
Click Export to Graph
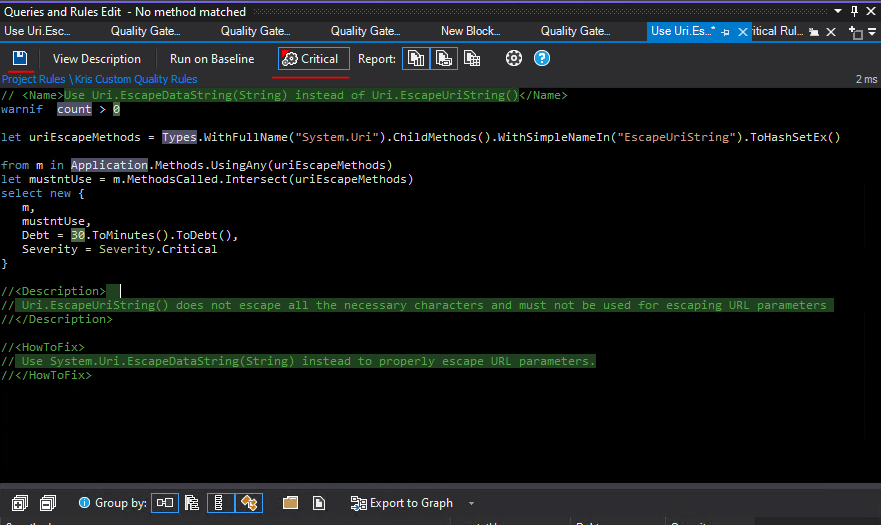pos(402,503)
